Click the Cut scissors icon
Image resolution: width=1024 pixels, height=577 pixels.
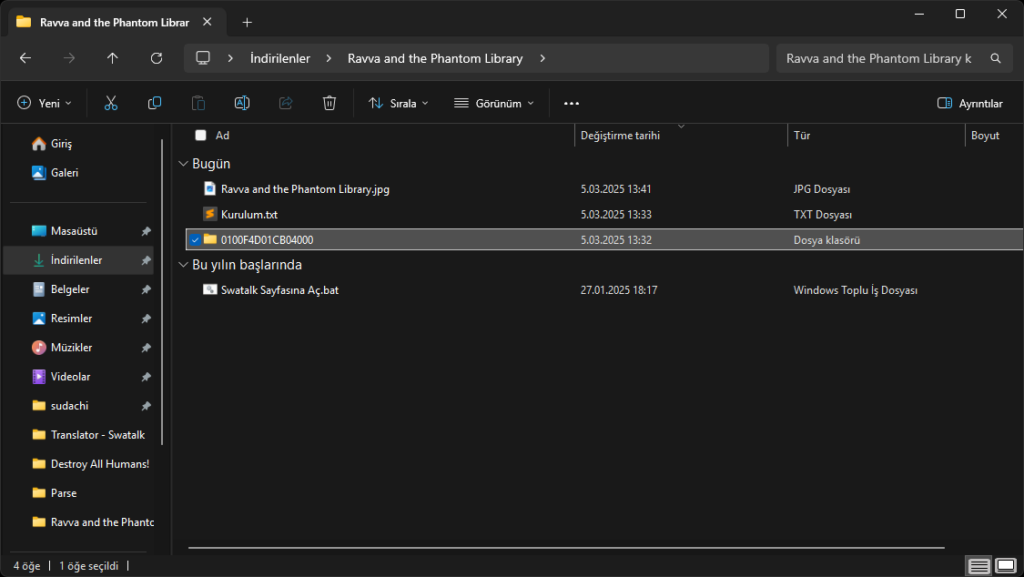(x=111, y=103)
